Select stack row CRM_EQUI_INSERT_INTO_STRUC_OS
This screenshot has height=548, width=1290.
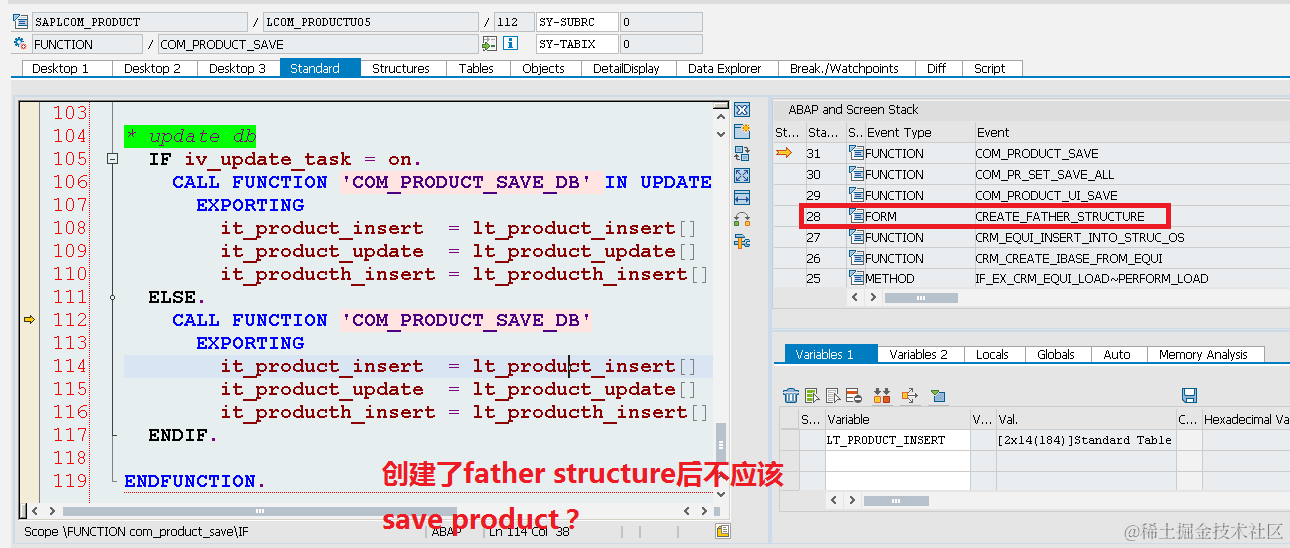pyautogui.click(x=1030, y=237)
